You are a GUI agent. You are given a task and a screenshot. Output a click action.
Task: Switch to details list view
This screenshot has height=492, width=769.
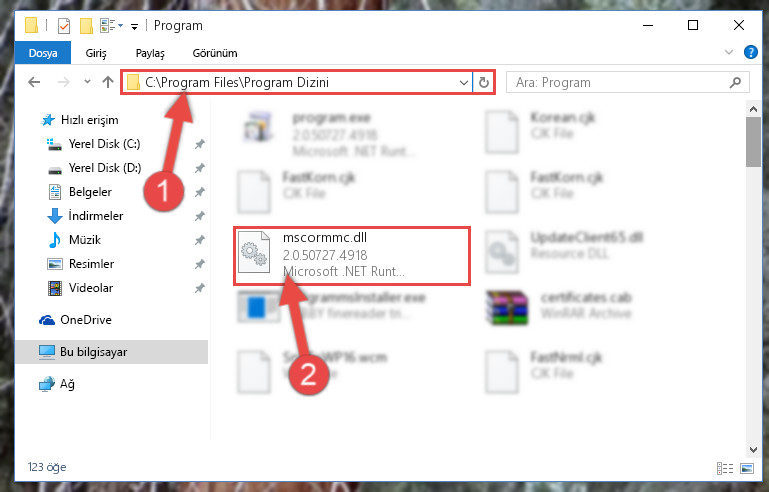pyautogui.click(x=725, y=468)
